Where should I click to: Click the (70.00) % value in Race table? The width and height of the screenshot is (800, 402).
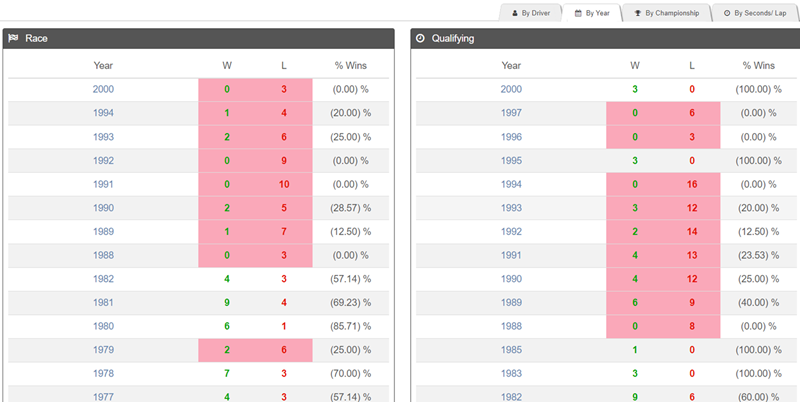[351, 373]
